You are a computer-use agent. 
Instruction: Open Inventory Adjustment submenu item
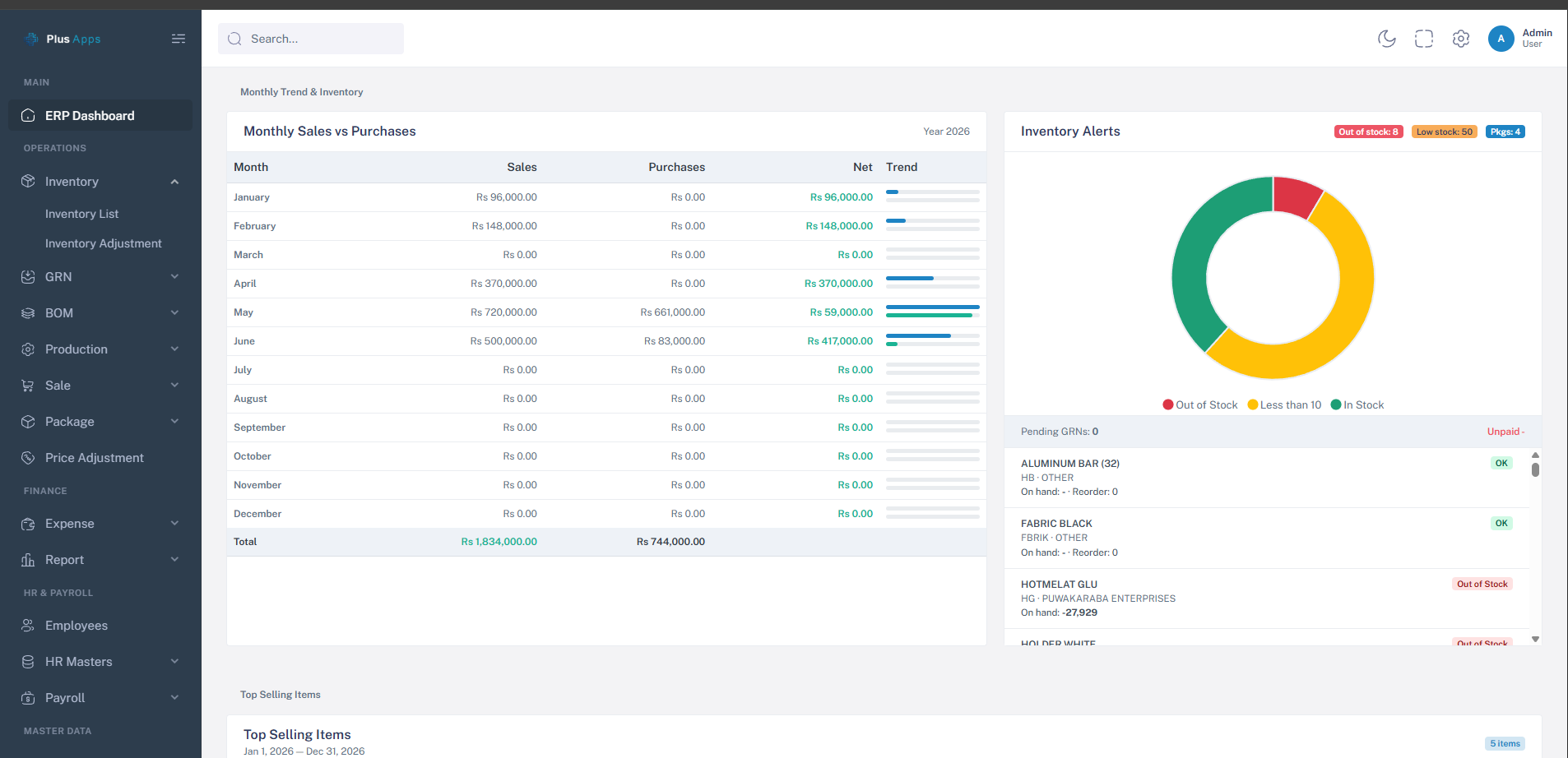coord(104,243)
